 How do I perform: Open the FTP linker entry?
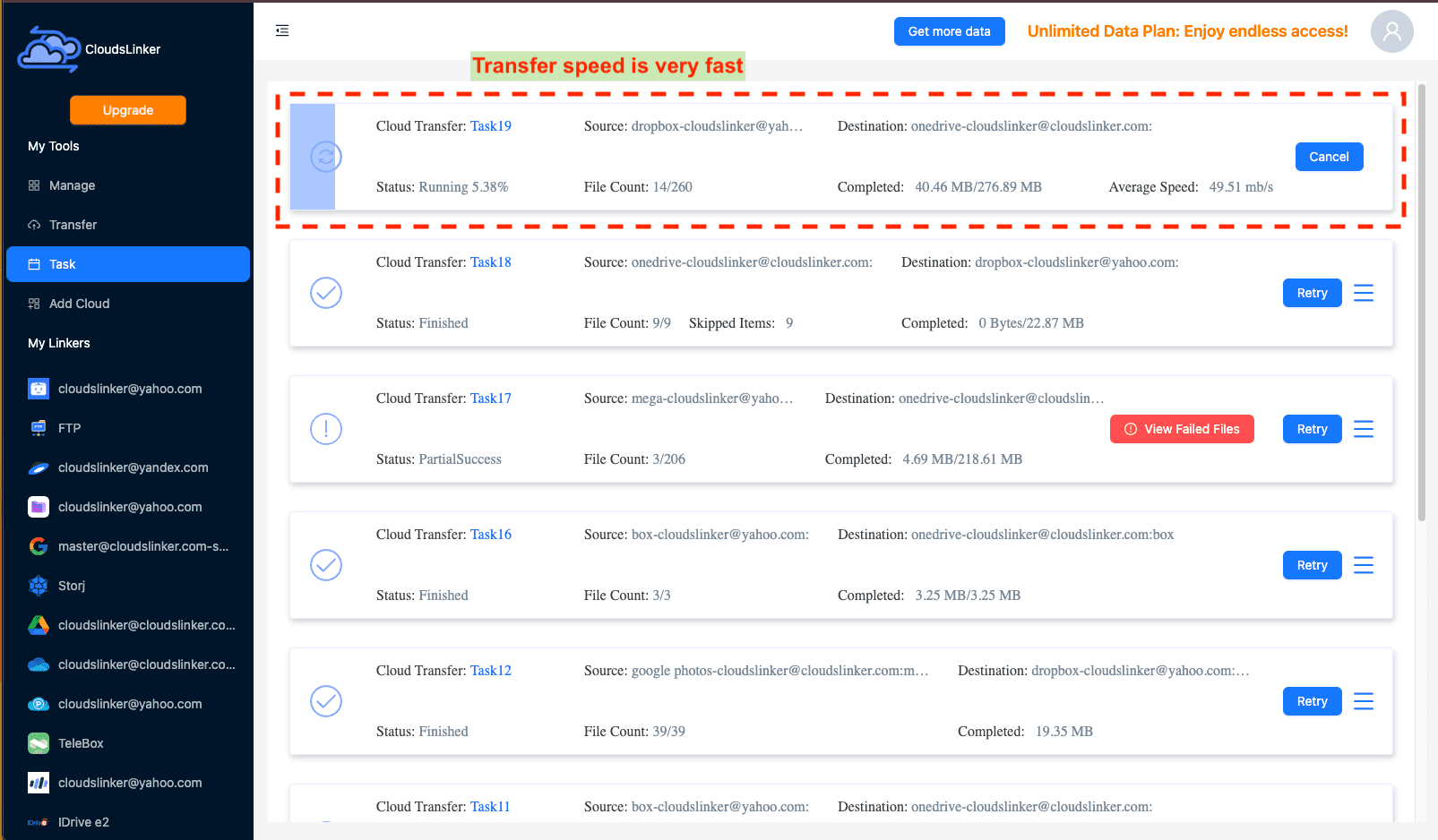click(128, 428)
